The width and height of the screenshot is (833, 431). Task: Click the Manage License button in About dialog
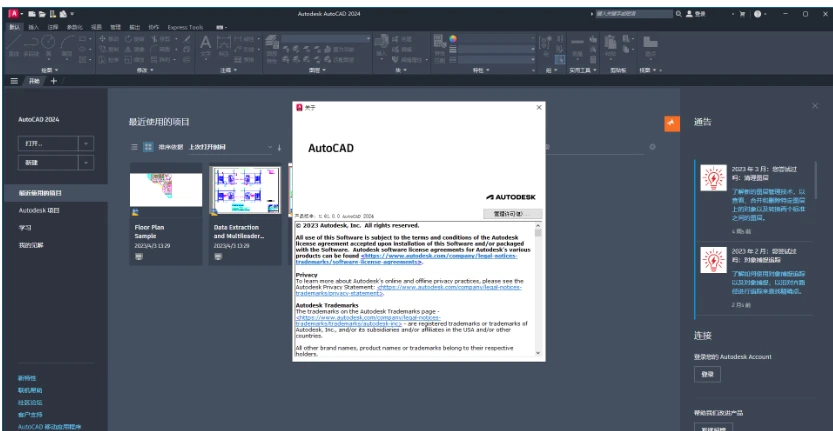(512, 214)
